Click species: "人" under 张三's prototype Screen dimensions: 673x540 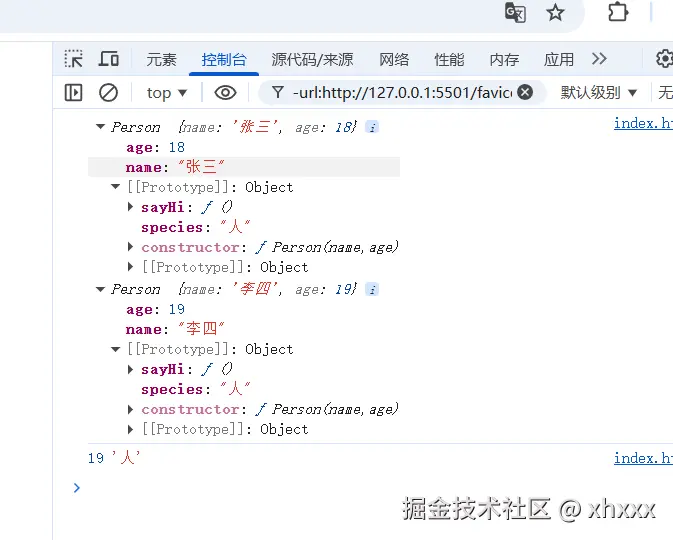click(x=196, y=227)
